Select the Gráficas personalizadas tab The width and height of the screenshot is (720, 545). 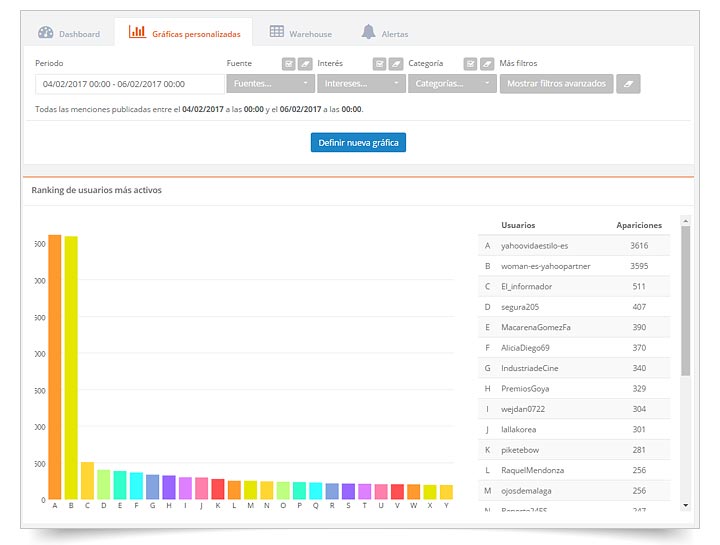point(184,33)
